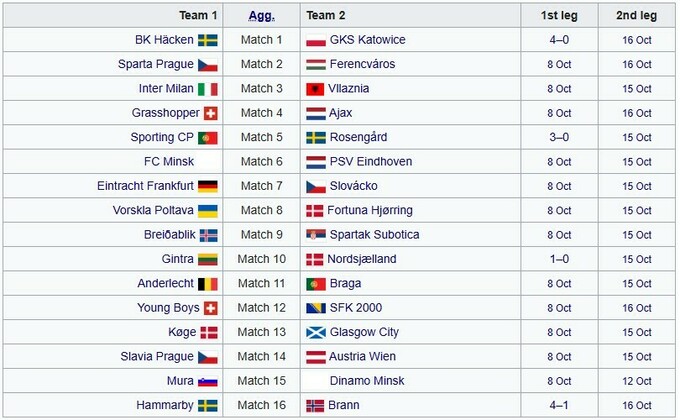Click the 1–0 Gintra first leg result
The width and height of the screenshot is (680, 420).
tap(560, 259)
